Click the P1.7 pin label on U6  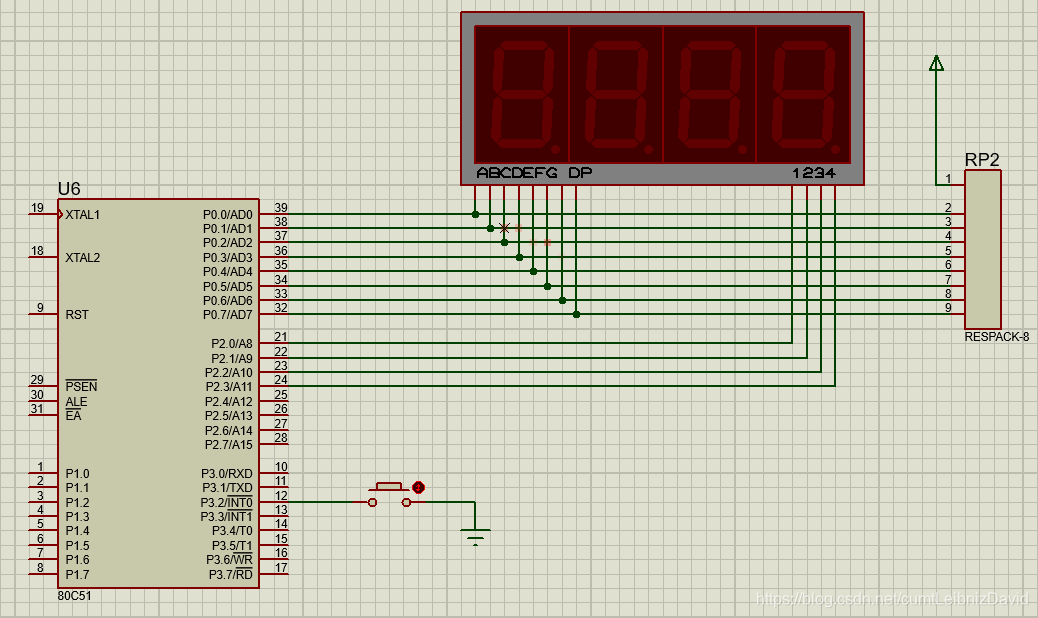[x=77, y=575]
